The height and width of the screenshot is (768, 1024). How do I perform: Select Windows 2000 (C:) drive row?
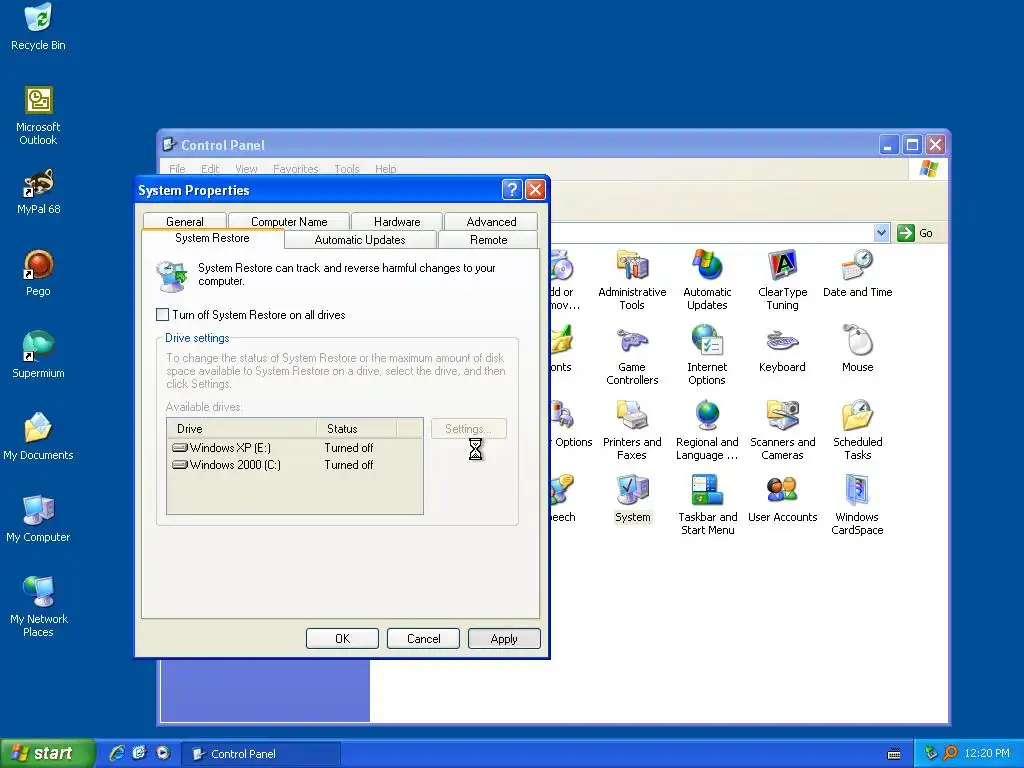click(x=295, y=465)
